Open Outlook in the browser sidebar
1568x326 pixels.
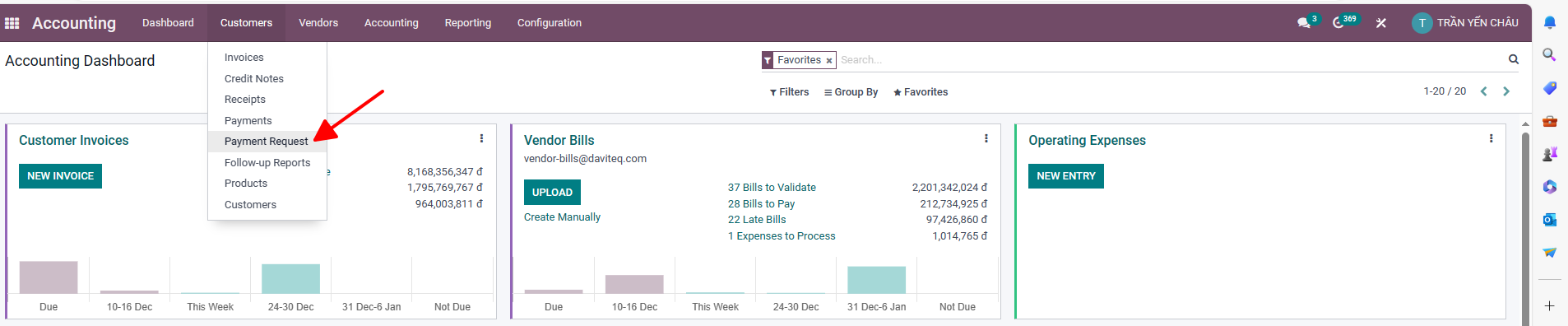(x=1549, y=220)
